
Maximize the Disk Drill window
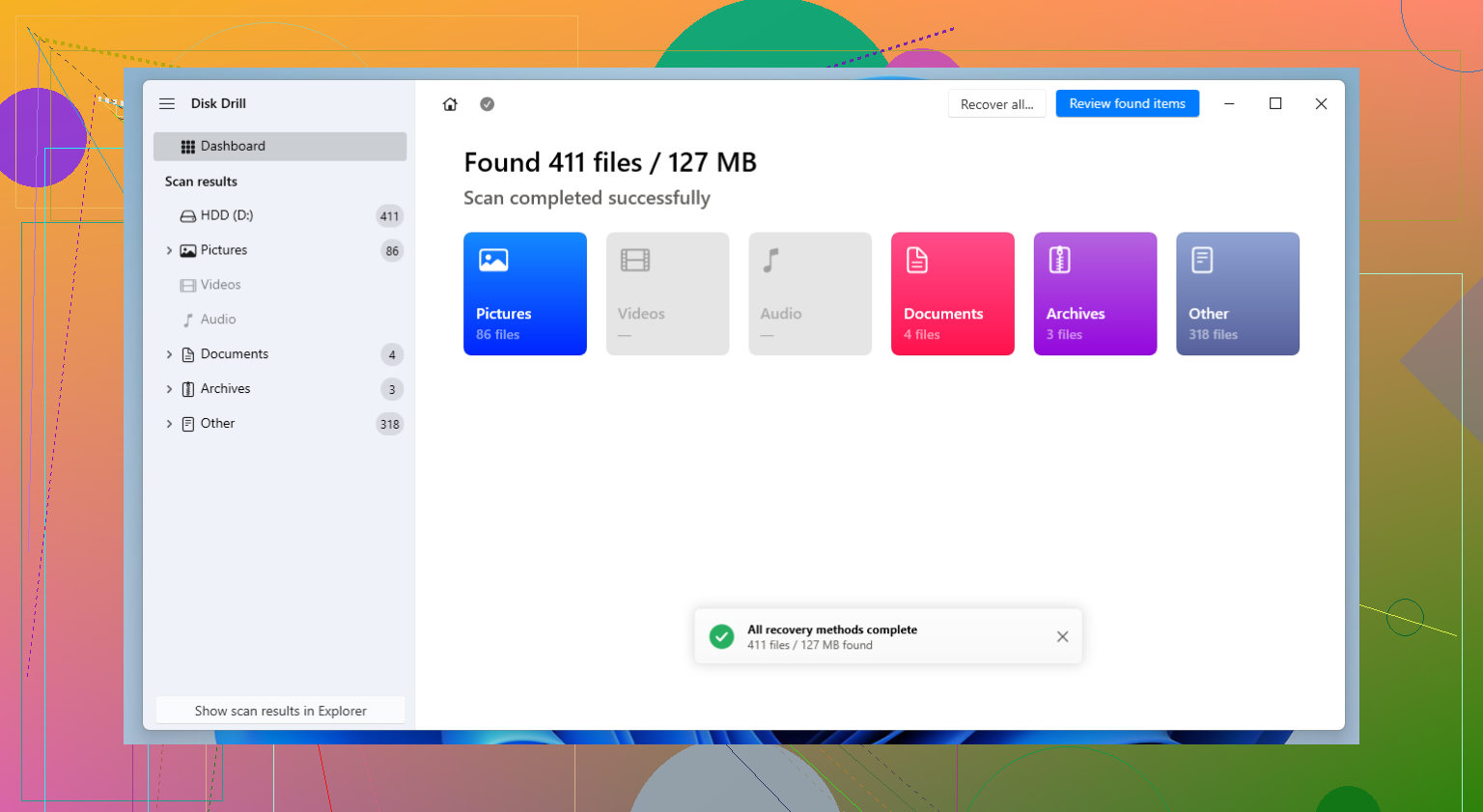(1275, 103)
